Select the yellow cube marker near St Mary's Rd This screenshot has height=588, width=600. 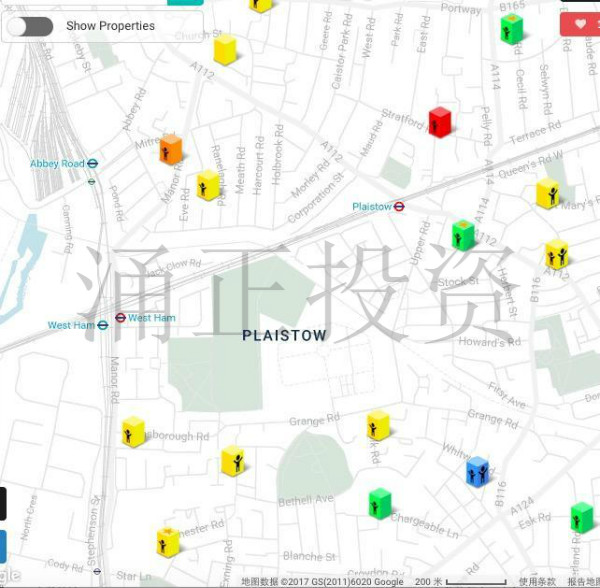coord(547,194)
